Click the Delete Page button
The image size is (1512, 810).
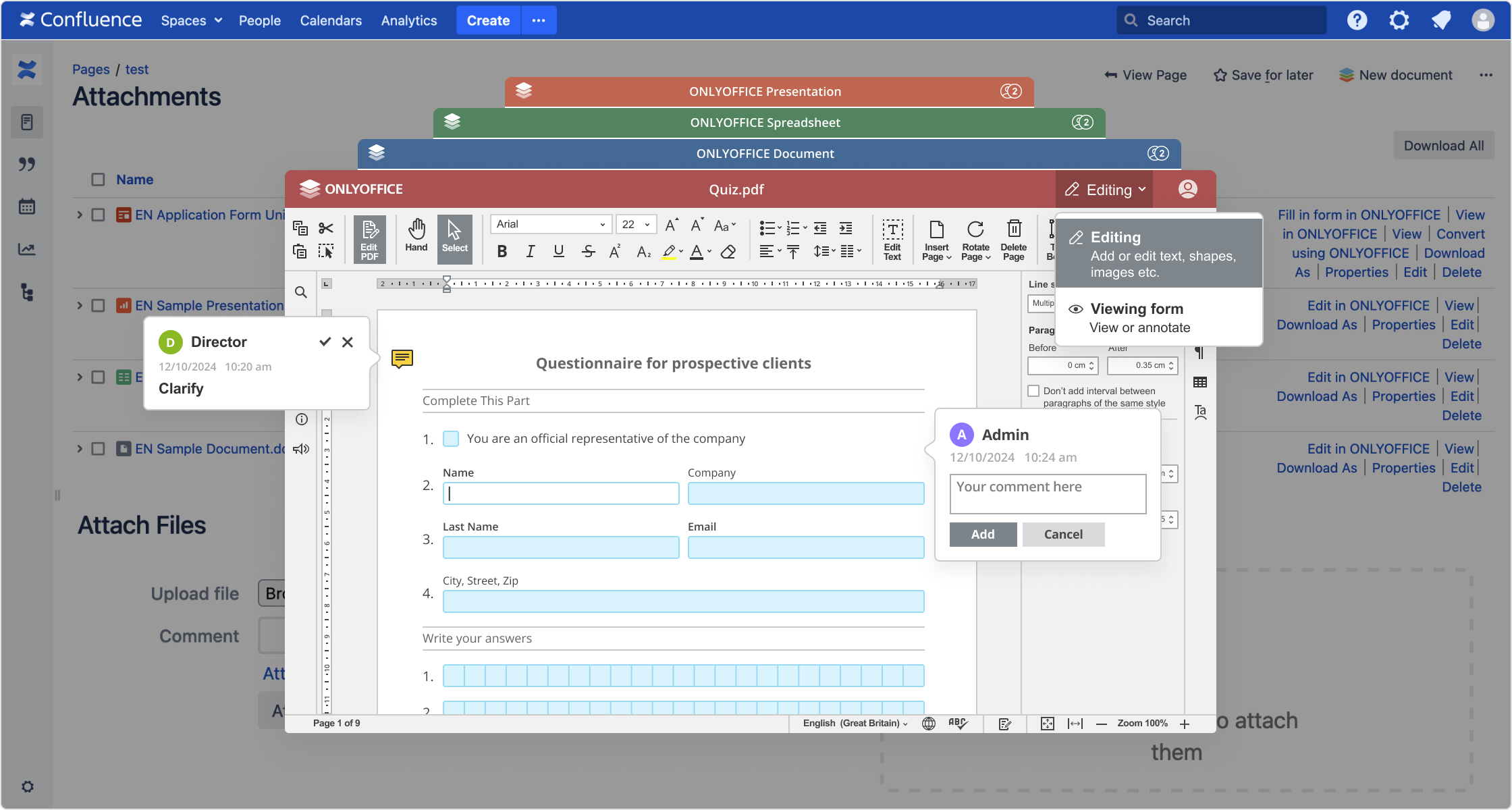(x=1013, y=240)
